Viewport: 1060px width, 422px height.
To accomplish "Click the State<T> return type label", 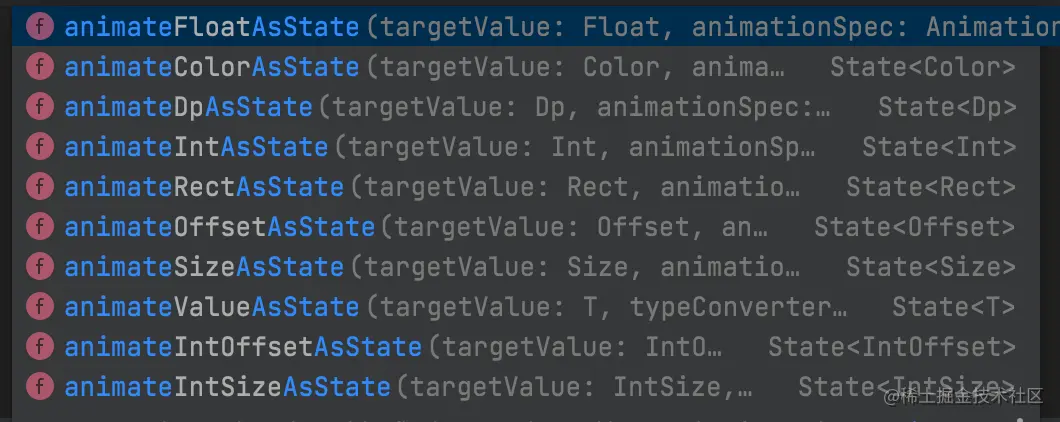I will click(x=954, y=307).
